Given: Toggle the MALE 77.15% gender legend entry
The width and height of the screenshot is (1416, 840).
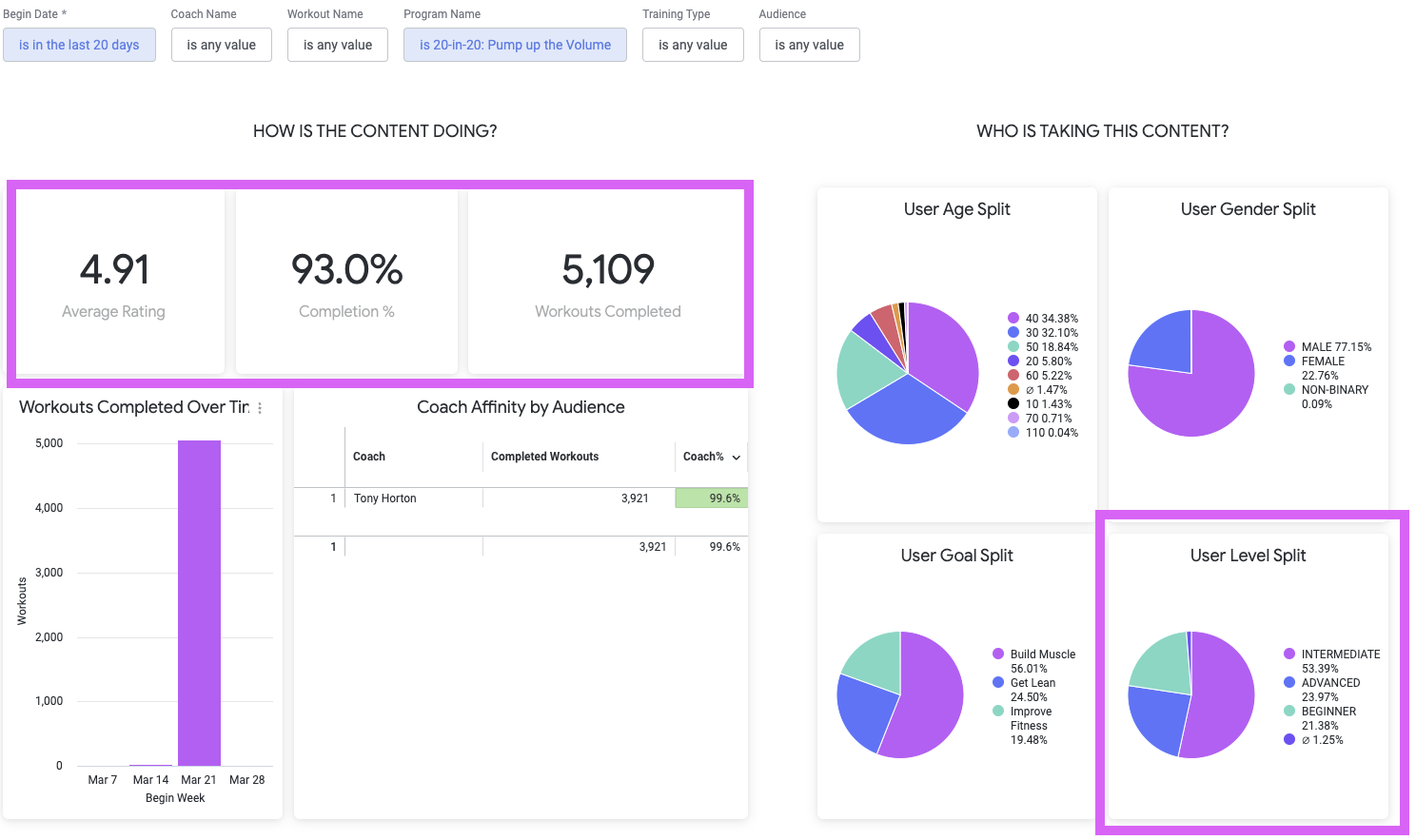Looking at the screenshot, I should point(1327,347).
